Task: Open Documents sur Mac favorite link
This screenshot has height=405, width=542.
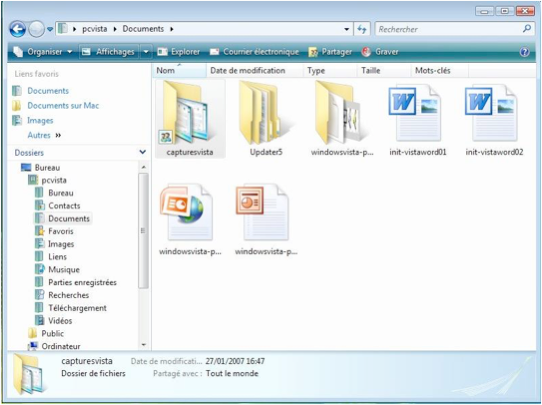Action: [63, 105]
